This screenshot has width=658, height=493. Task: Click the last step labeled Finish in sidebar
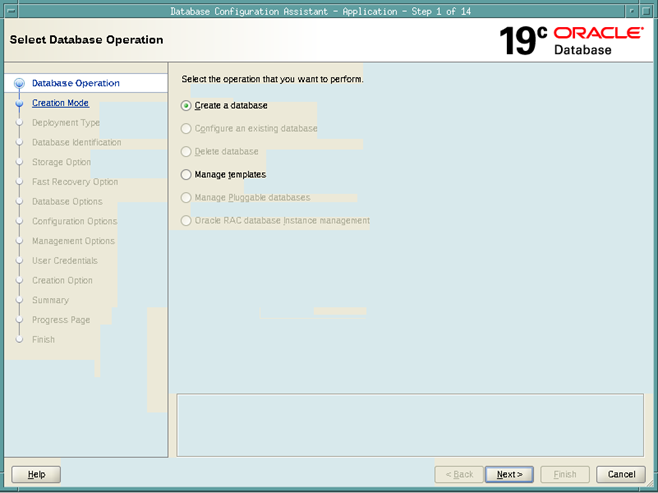click(x=43, y=339)
